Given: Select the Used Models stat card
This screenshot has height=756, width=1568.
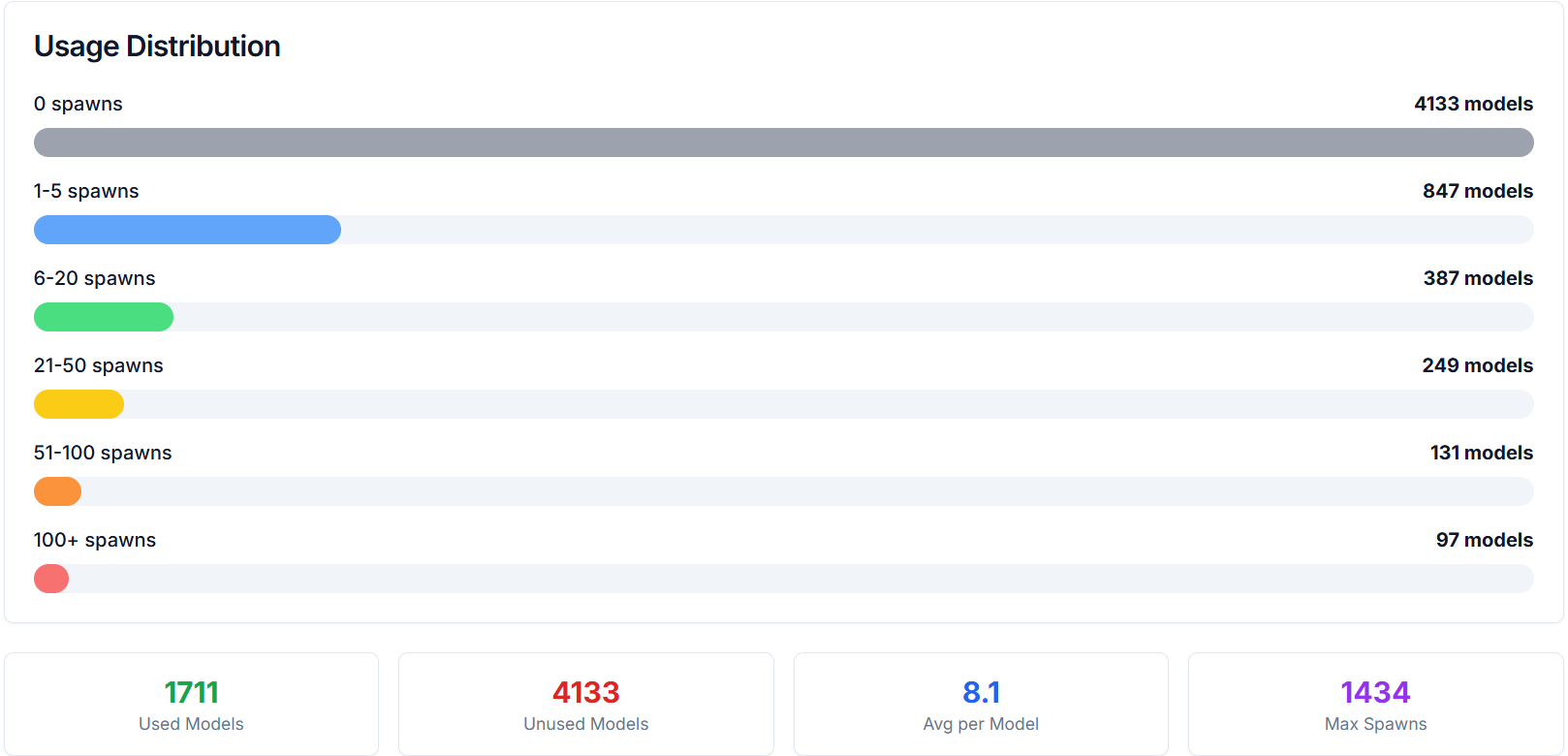Looking at the screenshot, I should coord(191,705).
